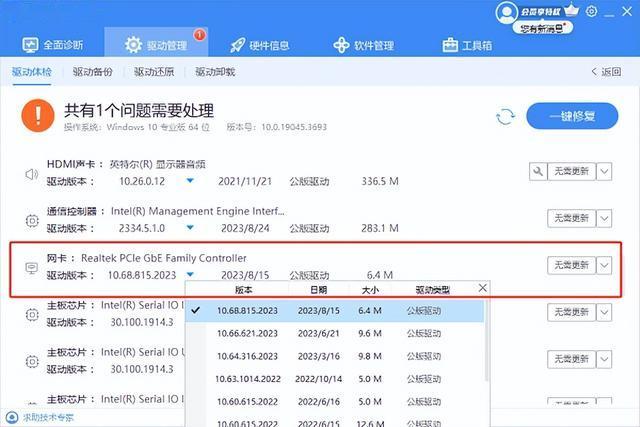Open version dropdown for 2334.5.1.0
The width and height of the screenshot is (640, 427).
[x=190, y=227]
